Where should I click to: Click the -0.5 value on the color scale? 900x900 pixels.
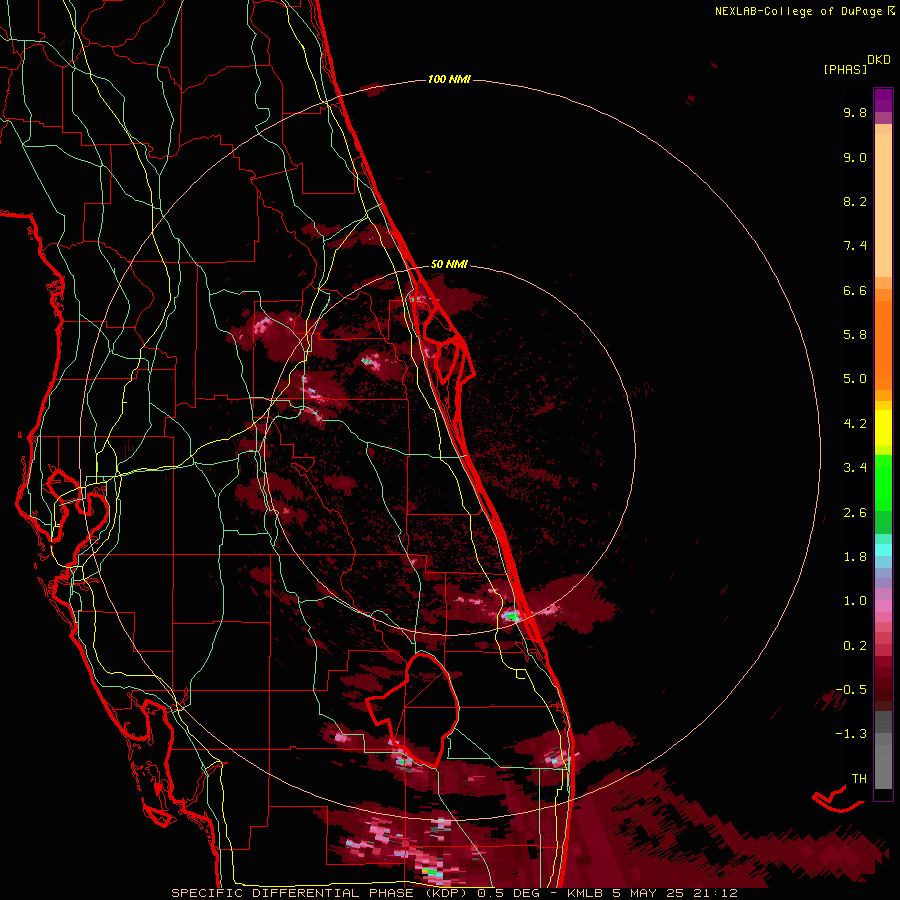click(851, 690)
